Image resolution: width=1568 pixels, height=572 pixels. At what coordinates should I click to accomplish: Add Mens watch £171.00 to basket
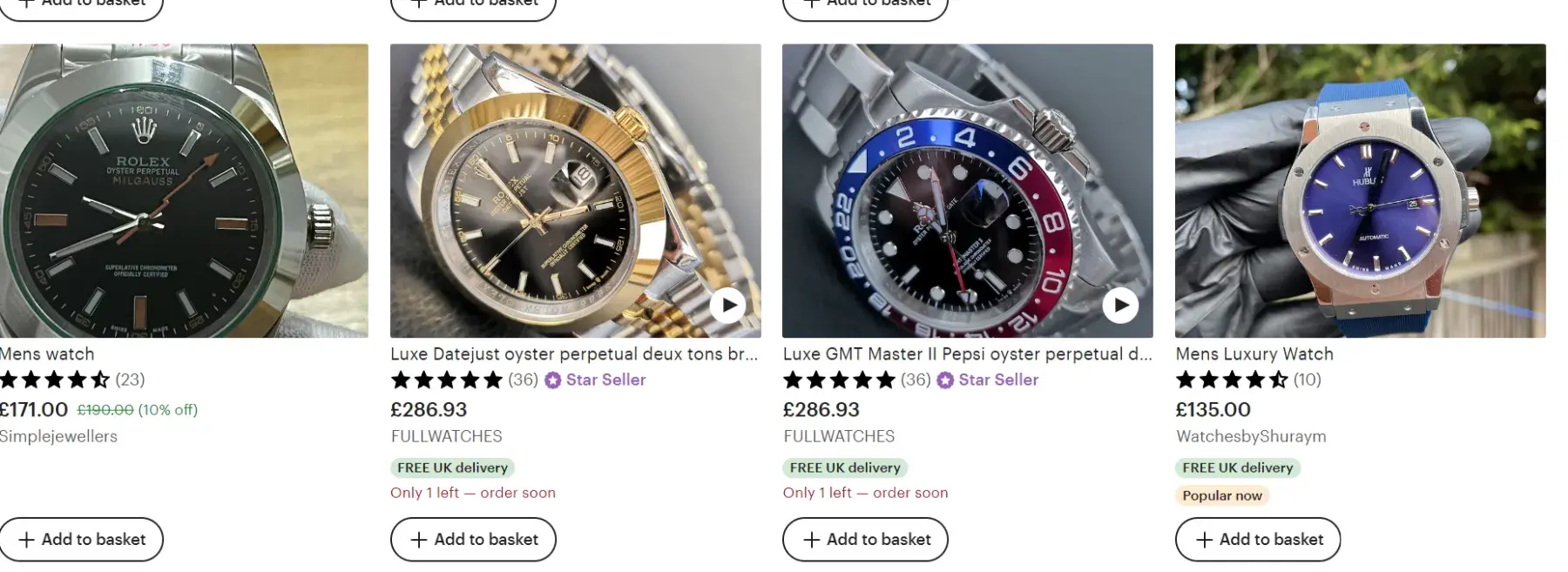pyautogui.click(x=81, y=540)
